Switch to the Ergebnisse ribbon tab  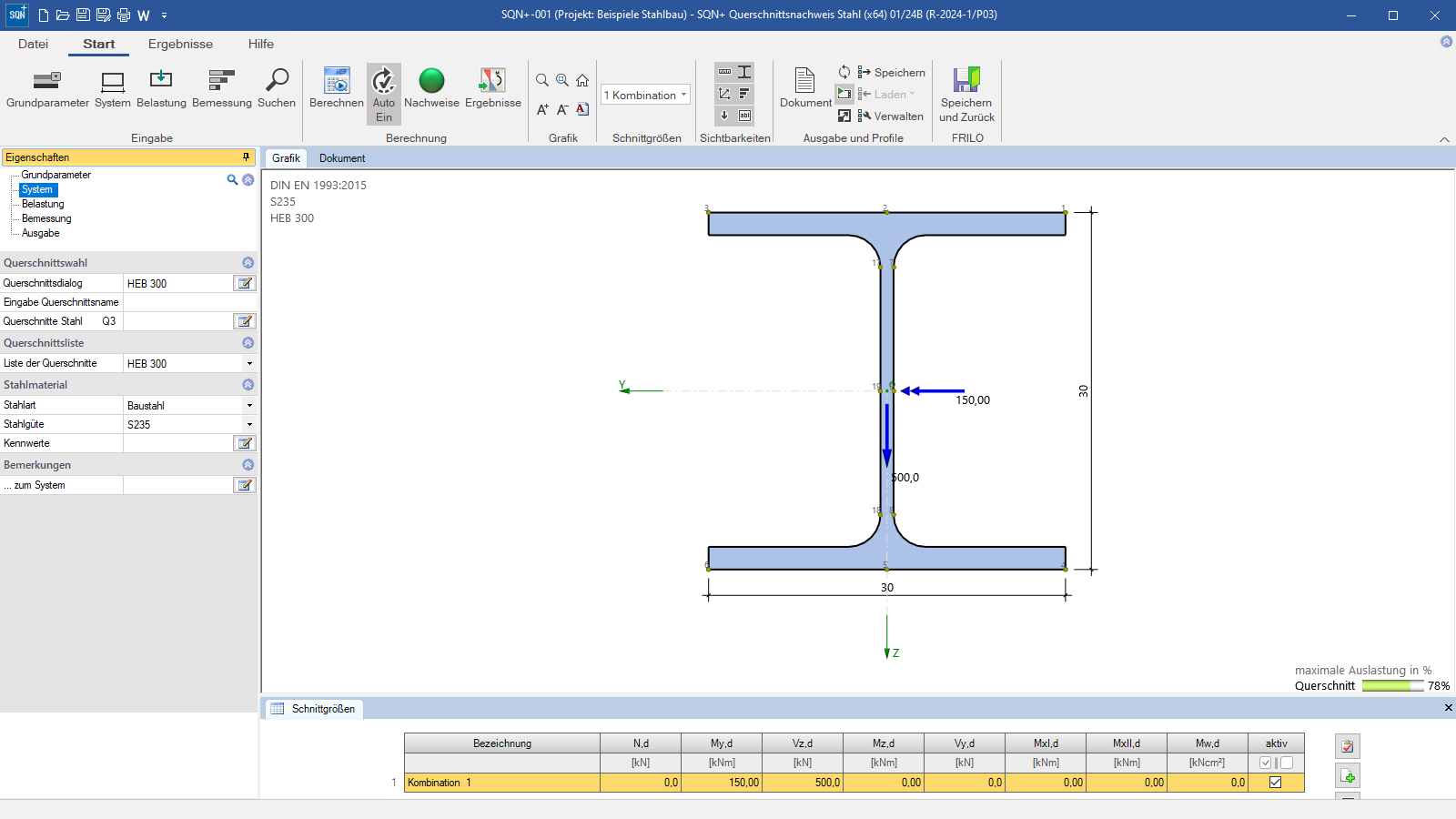pos(180,44)
